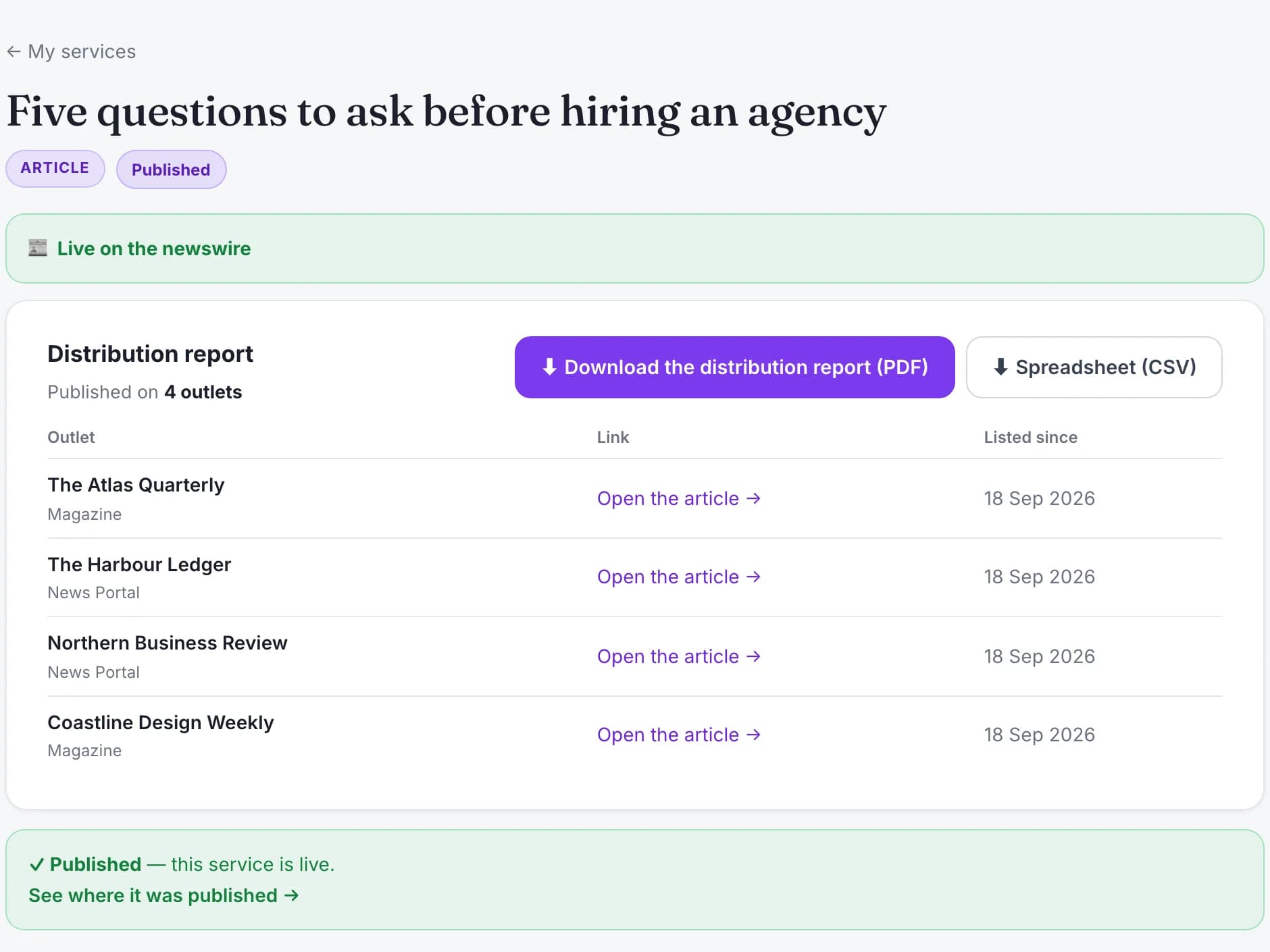Click the arrow next to The Atlas Quarterly link
The width and height of the screenshot is (1270, 952).
[x=754, y=498]
